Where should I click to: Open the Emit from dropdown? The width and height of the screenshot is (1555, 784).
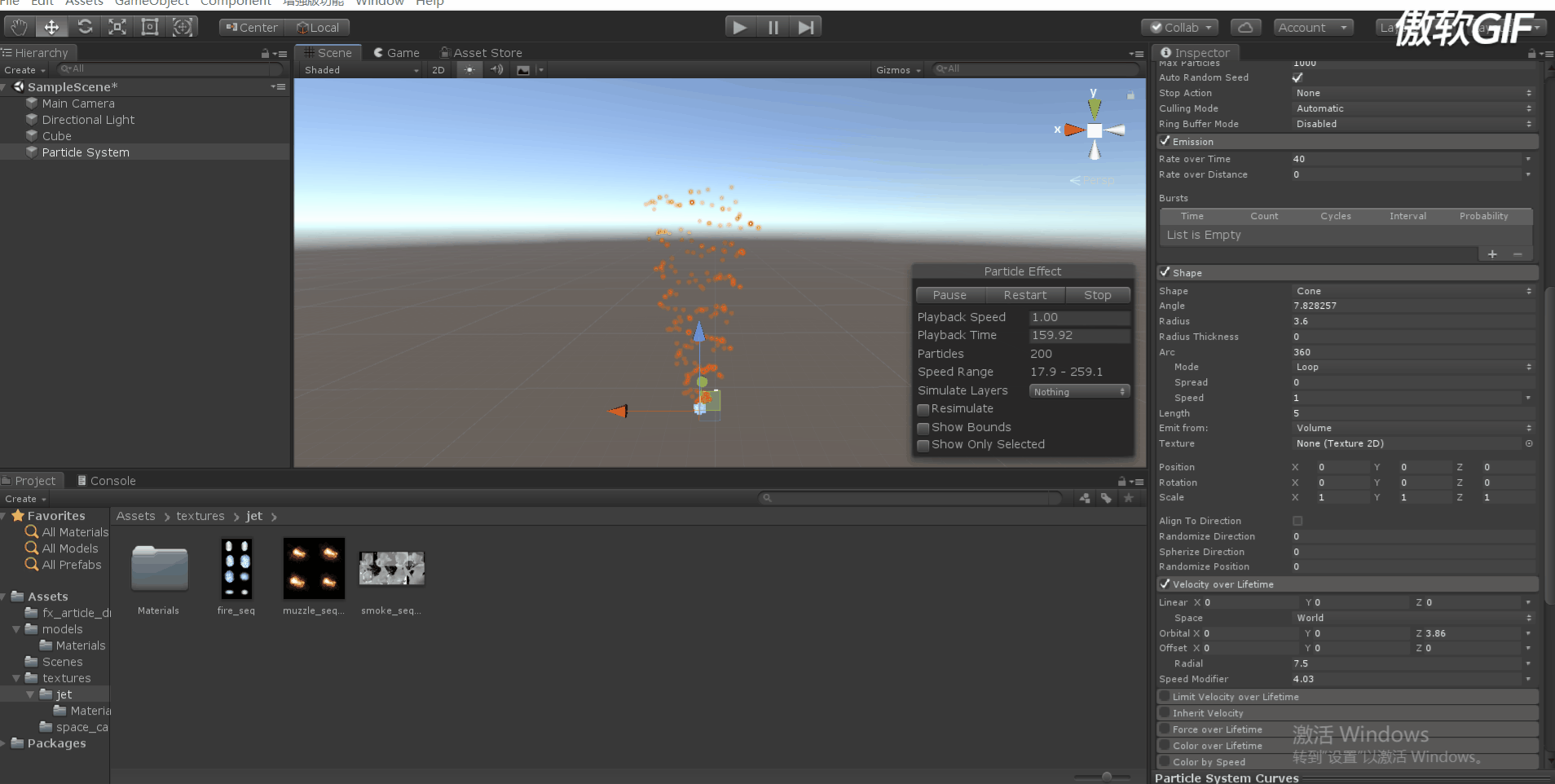click(x=1413, y=428)
